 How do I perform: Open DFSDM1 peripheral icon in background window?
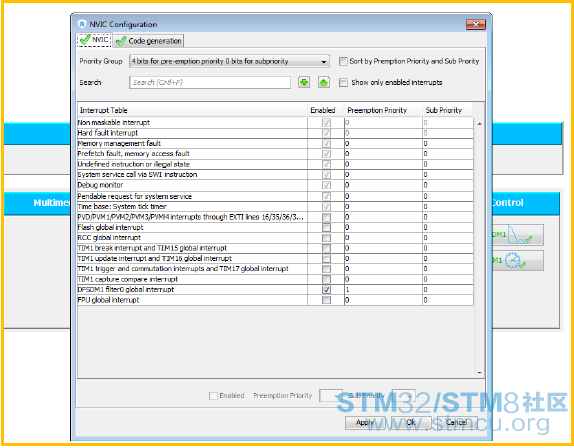point(517,235)
